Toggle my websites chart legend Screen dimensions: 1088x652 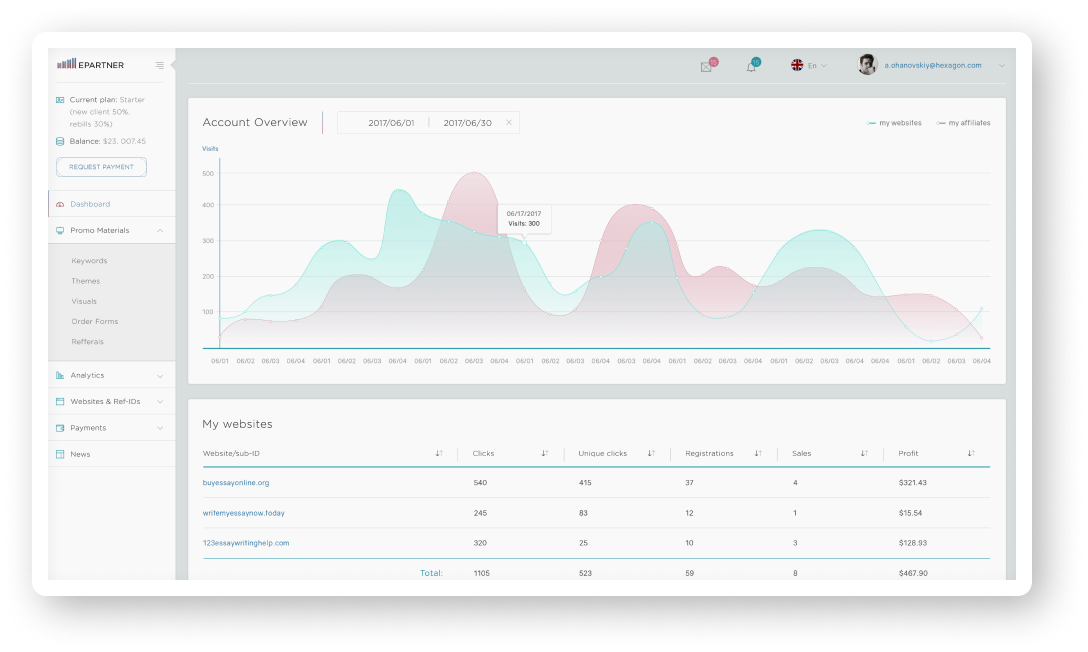[x=895, y=123]
